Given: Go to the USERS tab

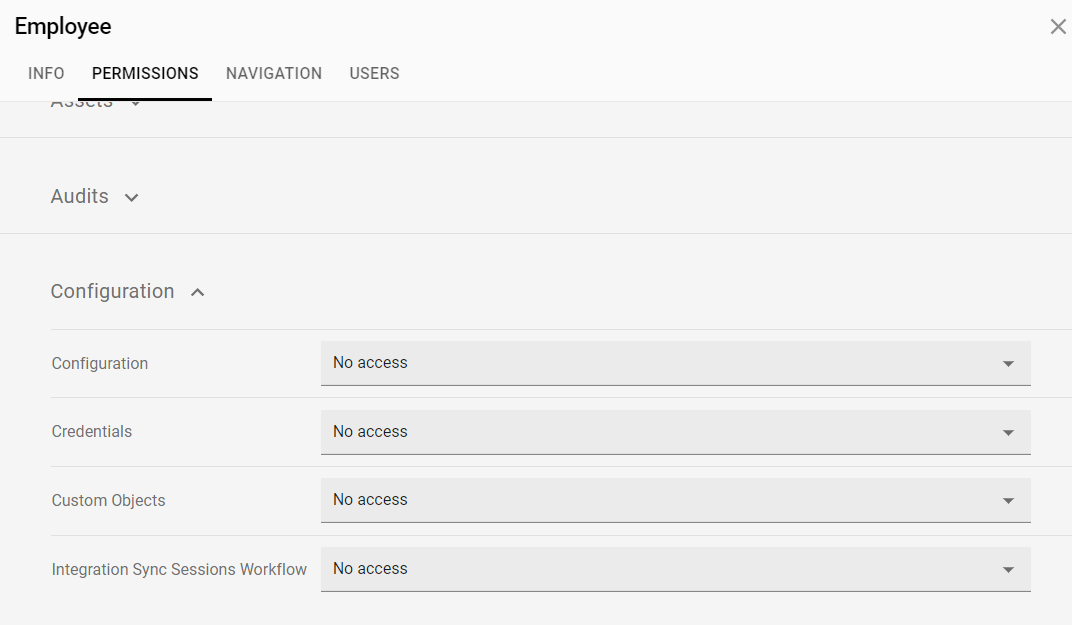Looking at the screenshot, I should 374,73.
